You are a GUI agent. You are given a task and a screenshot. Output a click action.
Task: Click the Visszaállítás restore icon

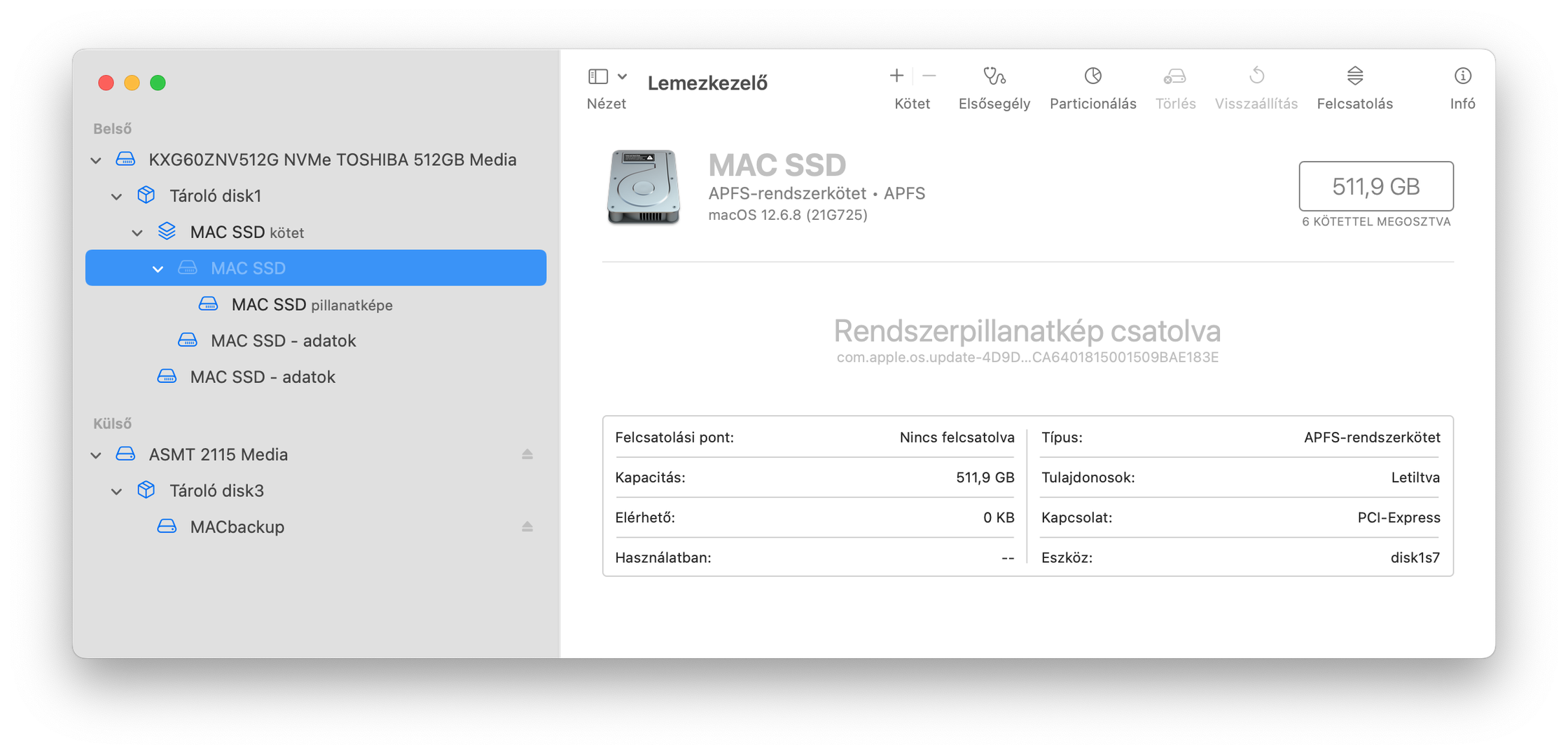(1256, 76)
